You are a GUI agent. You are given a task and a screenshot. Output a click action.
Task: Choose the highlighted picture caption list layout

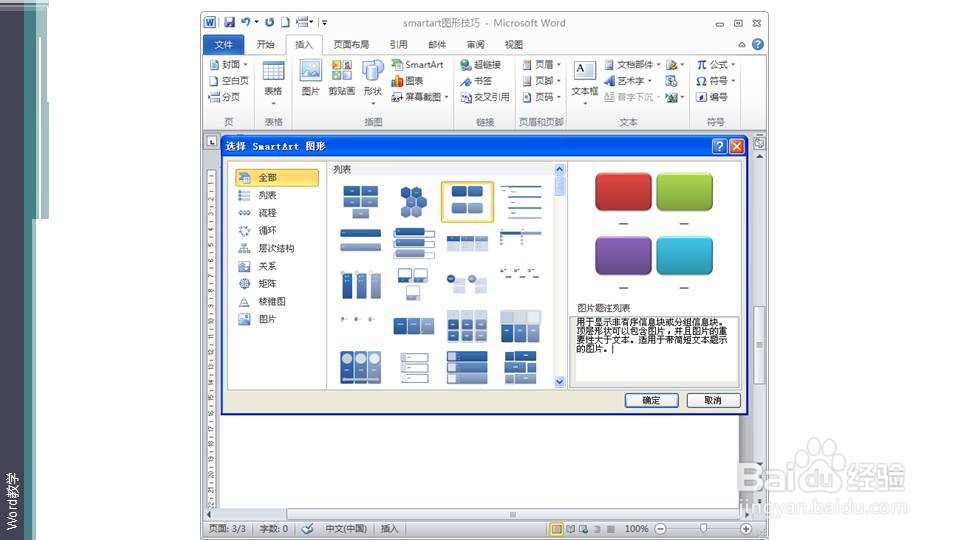click(467, 201)
